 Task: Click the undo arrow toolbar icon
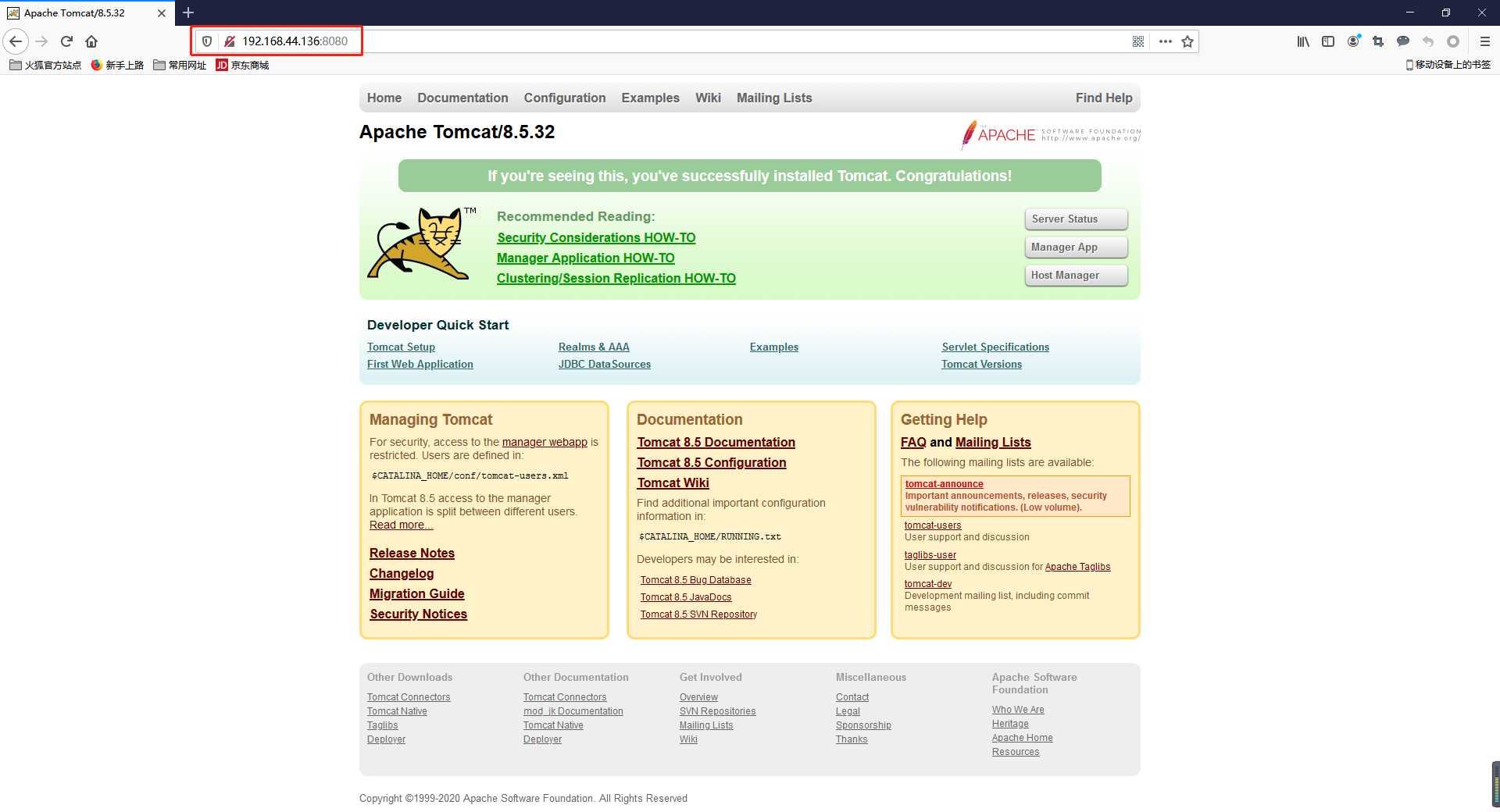(1428, 41)
